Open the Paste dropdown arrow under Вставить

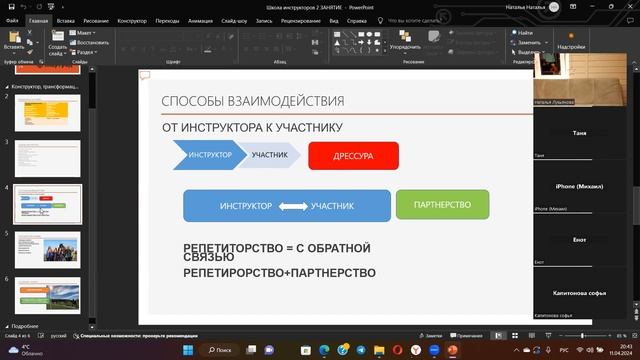click(14, 53)
